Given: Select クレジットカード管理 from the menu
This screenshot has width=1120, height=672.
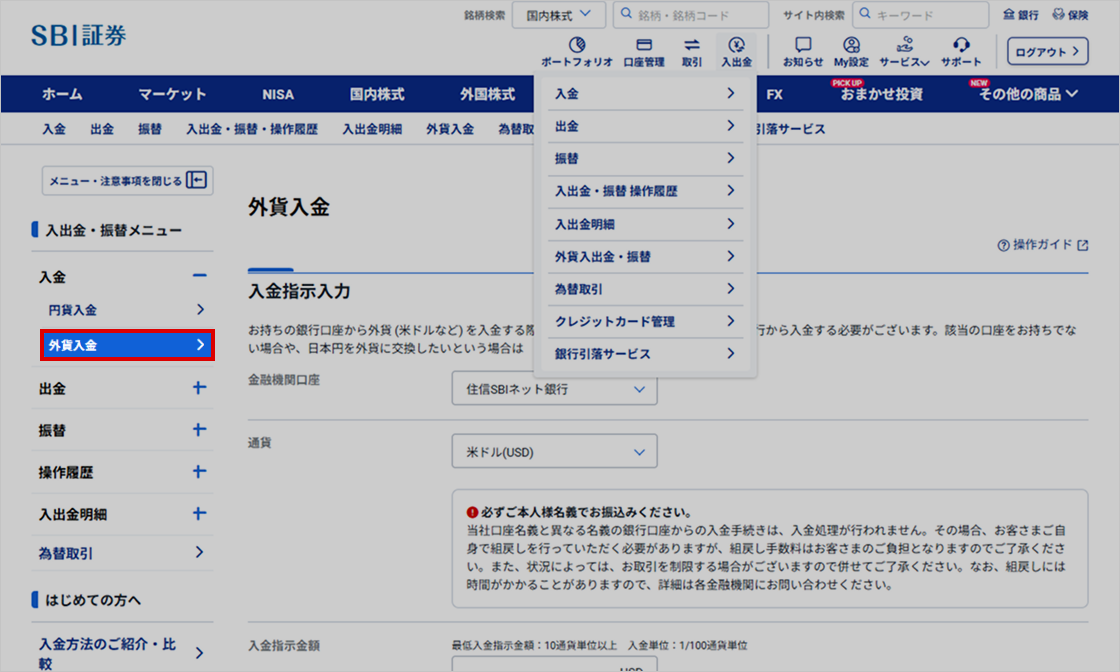Looking at the screenshot, I should click(x=645, y=321).
